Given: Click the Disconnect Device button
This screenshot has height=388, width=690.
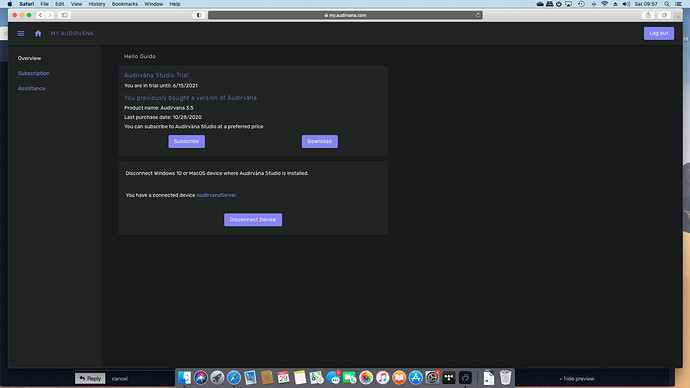Looking at the screenshot, I should 253,220.
